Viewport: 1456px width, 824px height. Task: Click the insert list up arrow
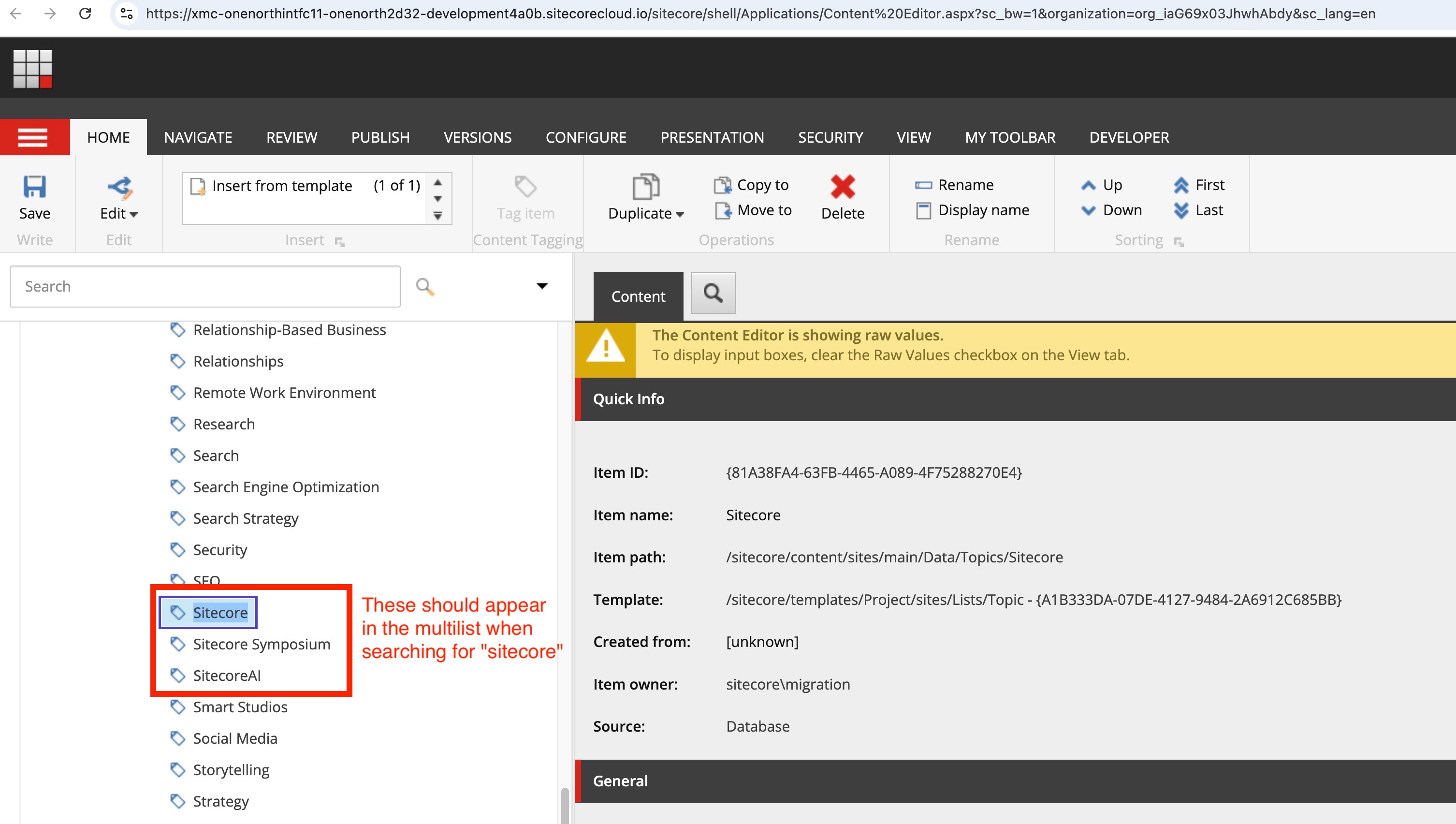point(438,183)
